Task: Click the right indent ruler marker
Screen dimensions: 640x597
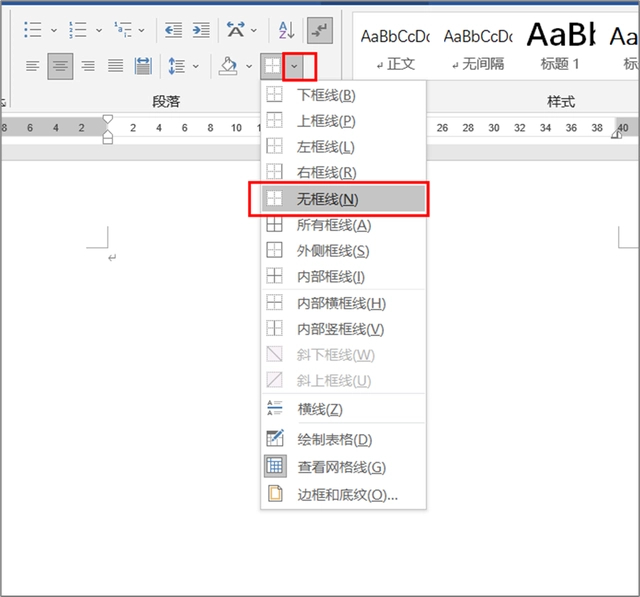Action: pyautogui.click(x=616, y=134)
